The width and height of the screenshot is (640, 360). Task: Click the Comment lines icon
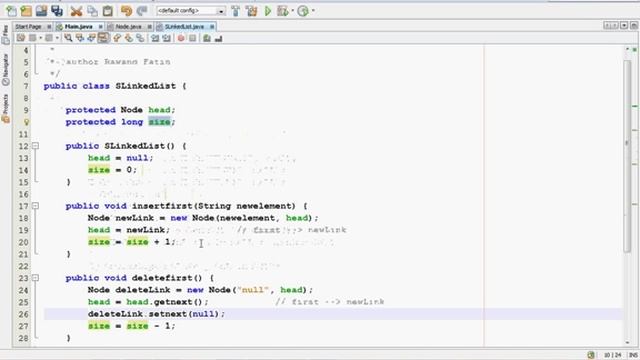tap(207, 38)
